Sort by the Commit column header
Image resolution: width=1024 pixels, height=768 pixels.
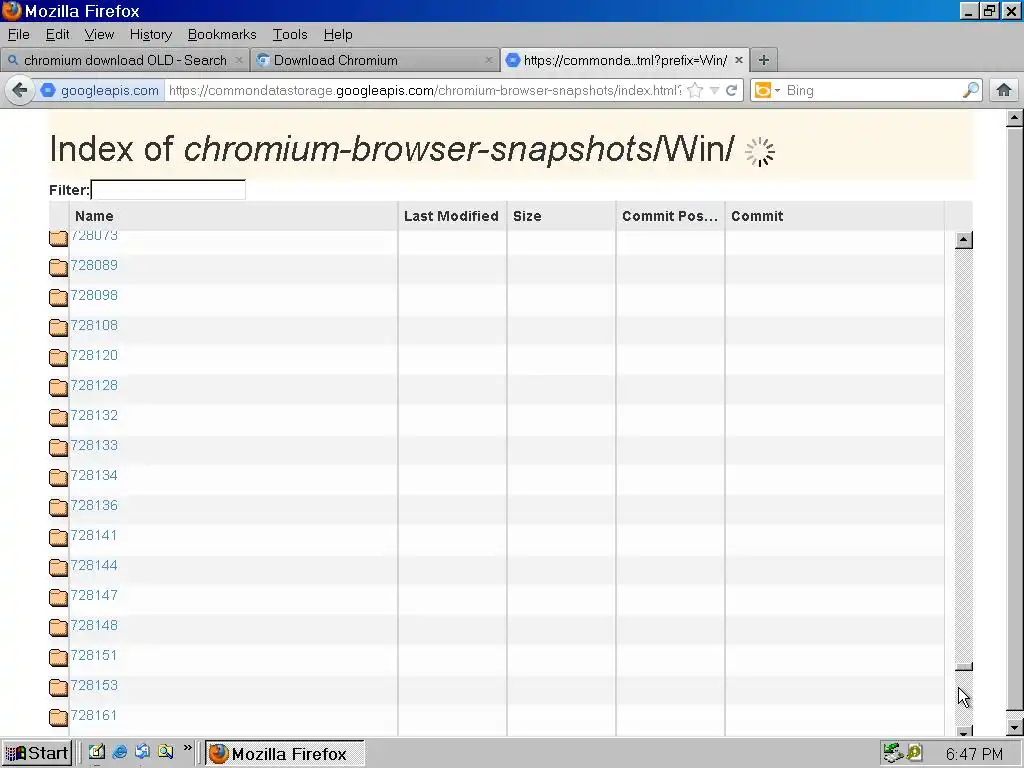pos(835,216)
